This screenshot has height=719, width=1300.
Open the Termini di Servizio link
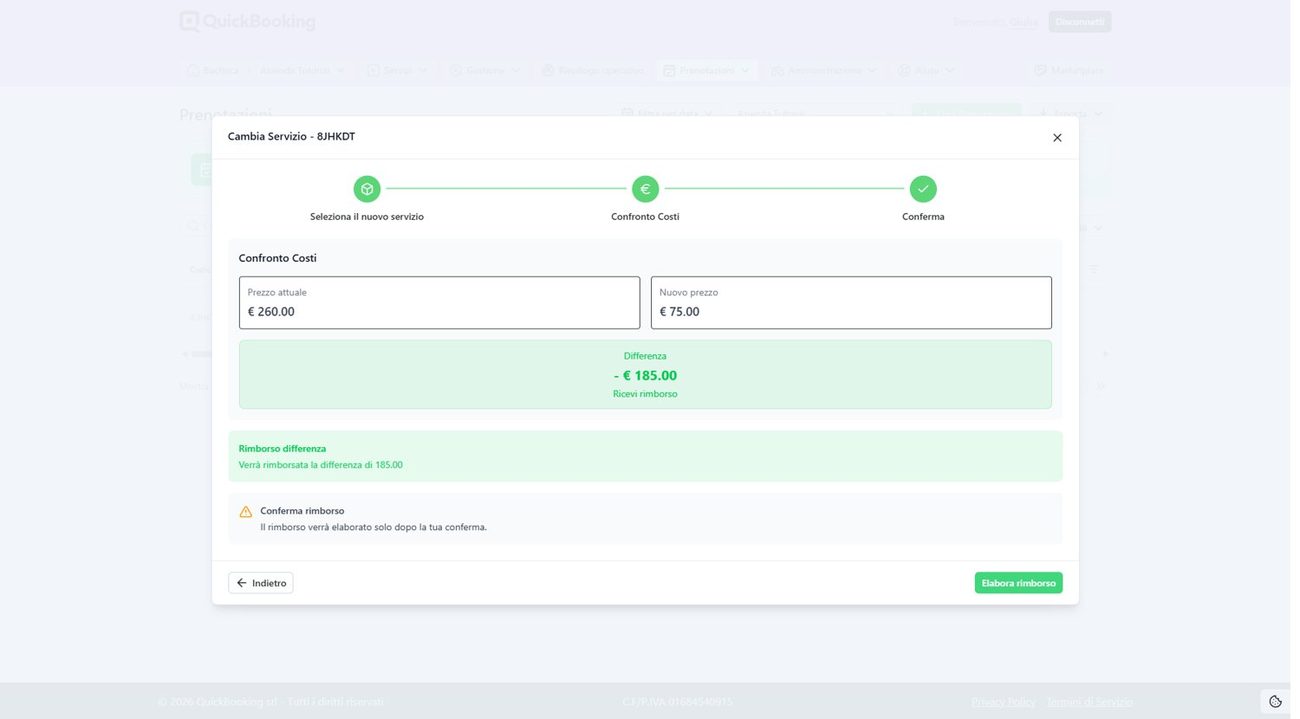(1090, 702)
